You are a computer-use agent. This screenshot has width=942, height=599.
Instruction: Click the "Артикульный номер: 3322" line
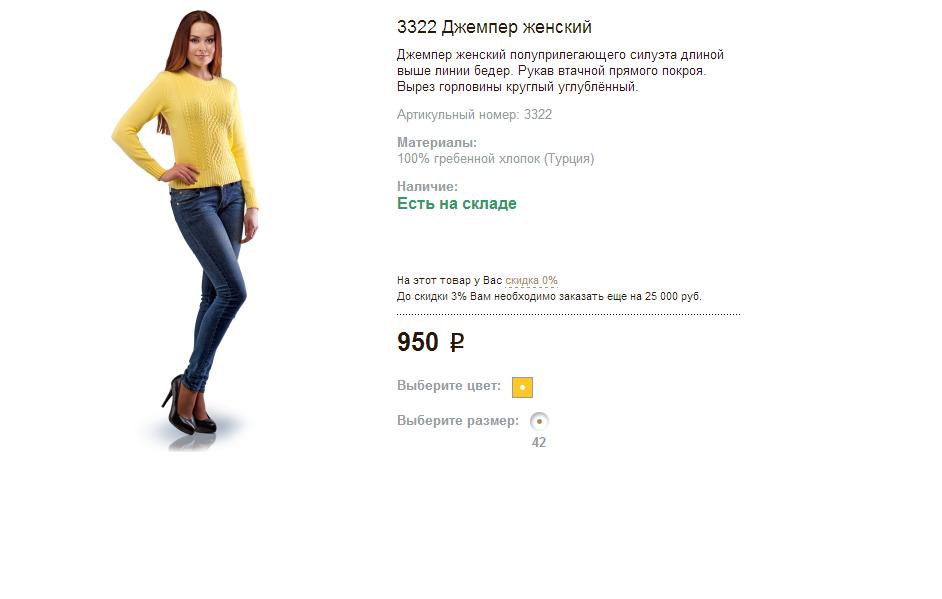point(474,115)
